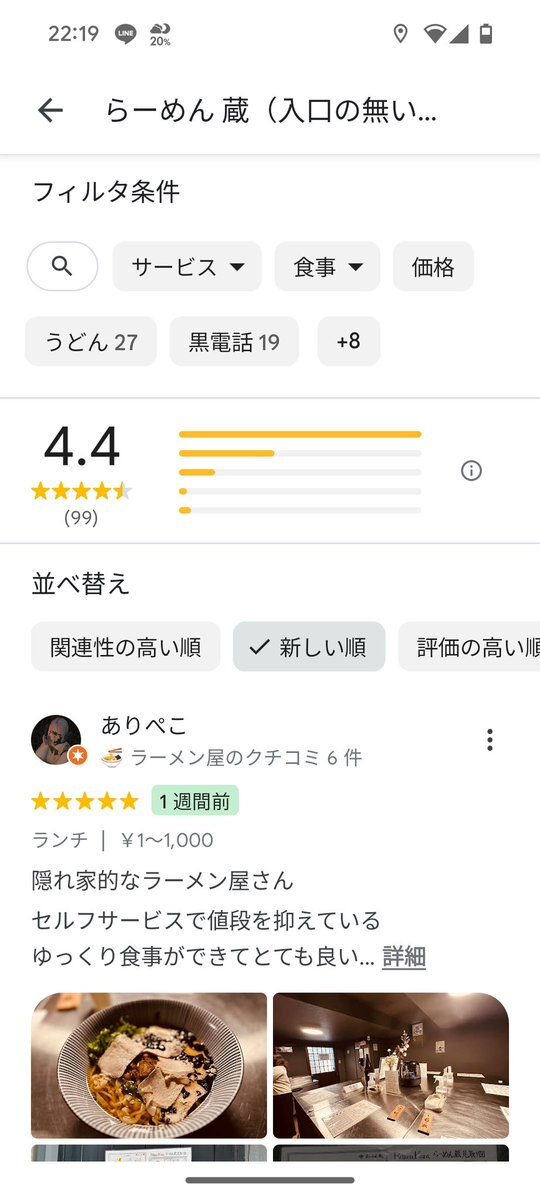
Task: Tap the battery status icon
Action: 486,34
